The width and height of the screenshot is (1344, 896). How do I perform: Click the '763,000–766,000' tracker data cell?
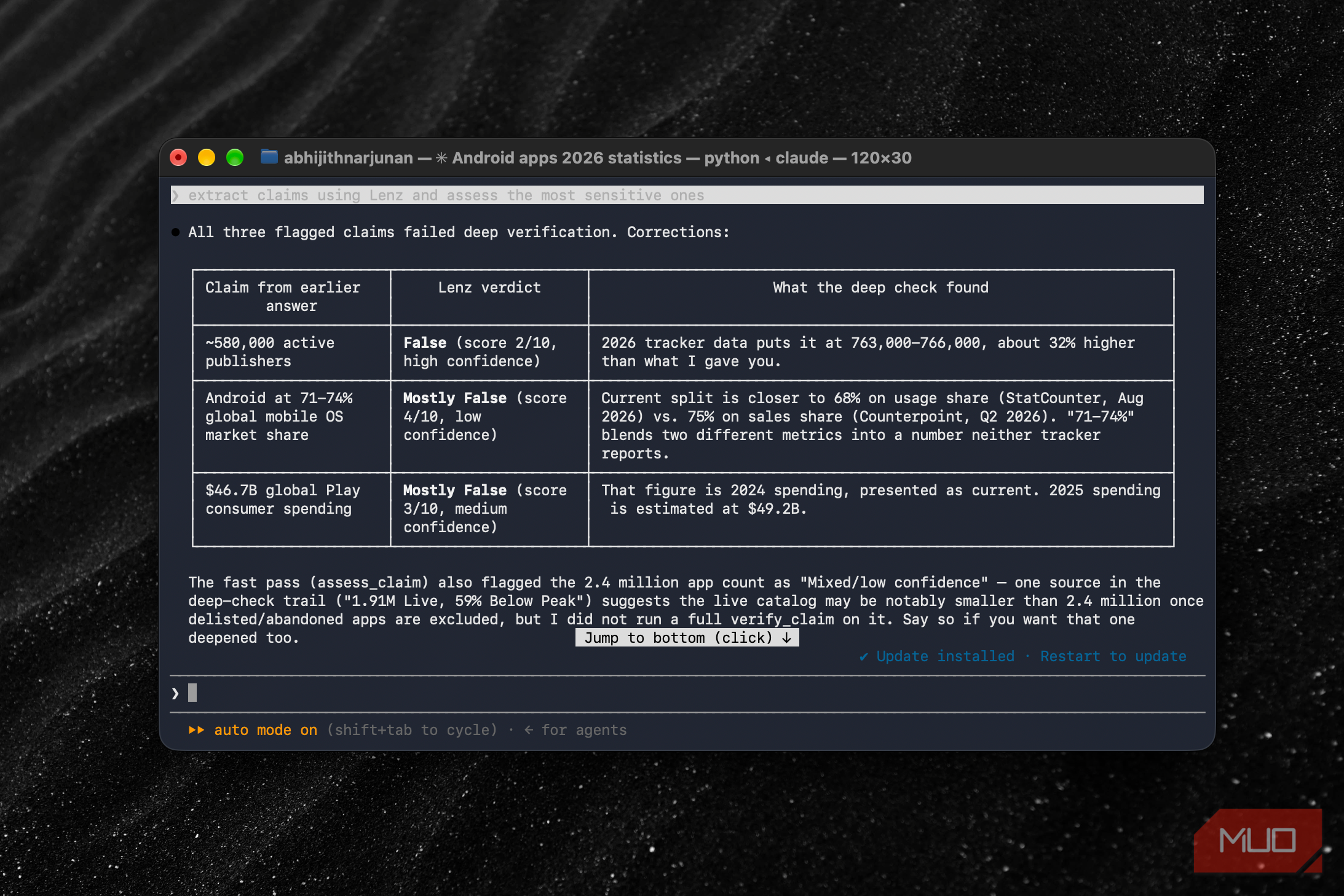(x=881, y=352)
